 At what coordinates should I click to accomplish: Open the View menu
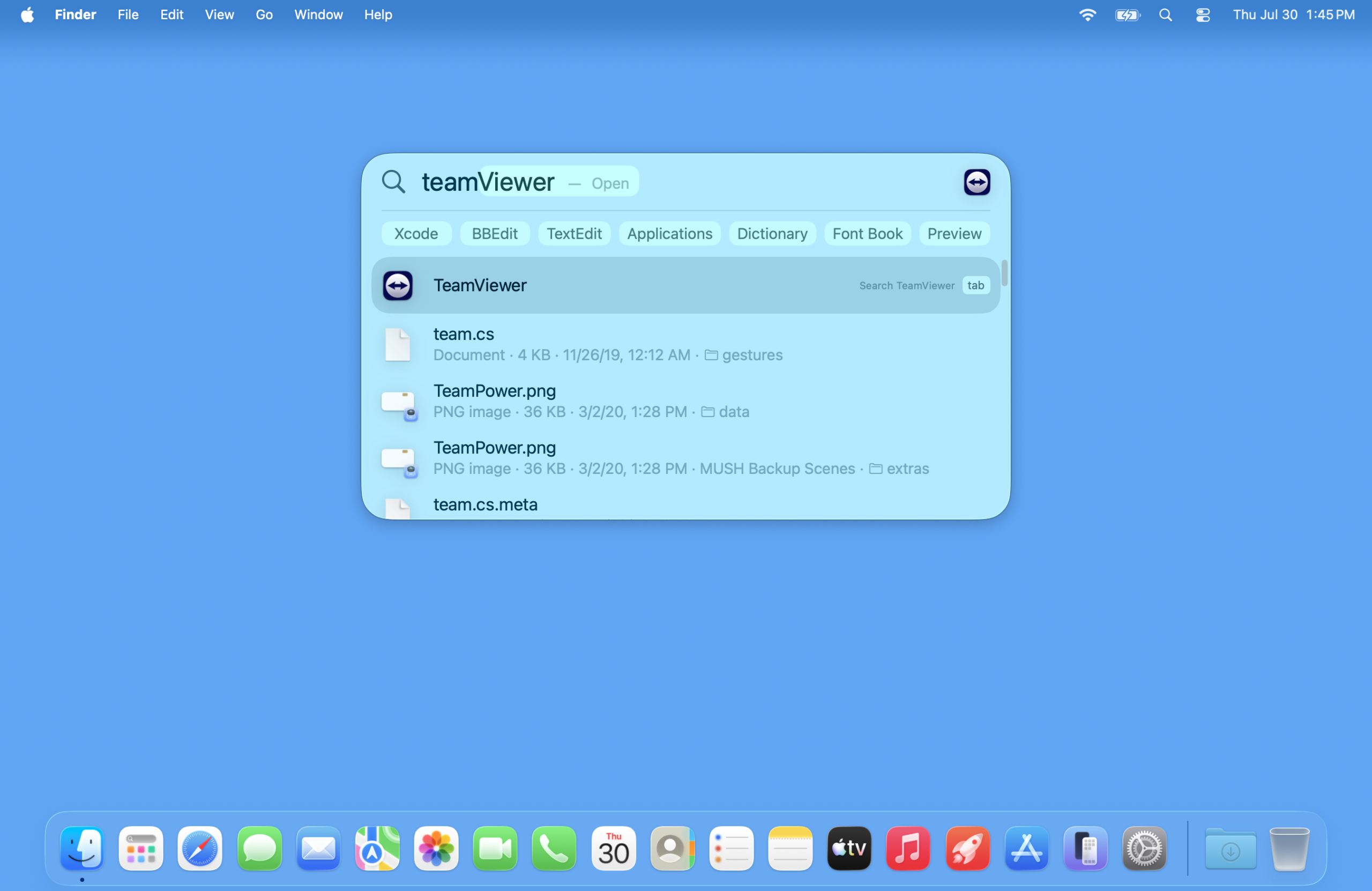tap(220, 14)
